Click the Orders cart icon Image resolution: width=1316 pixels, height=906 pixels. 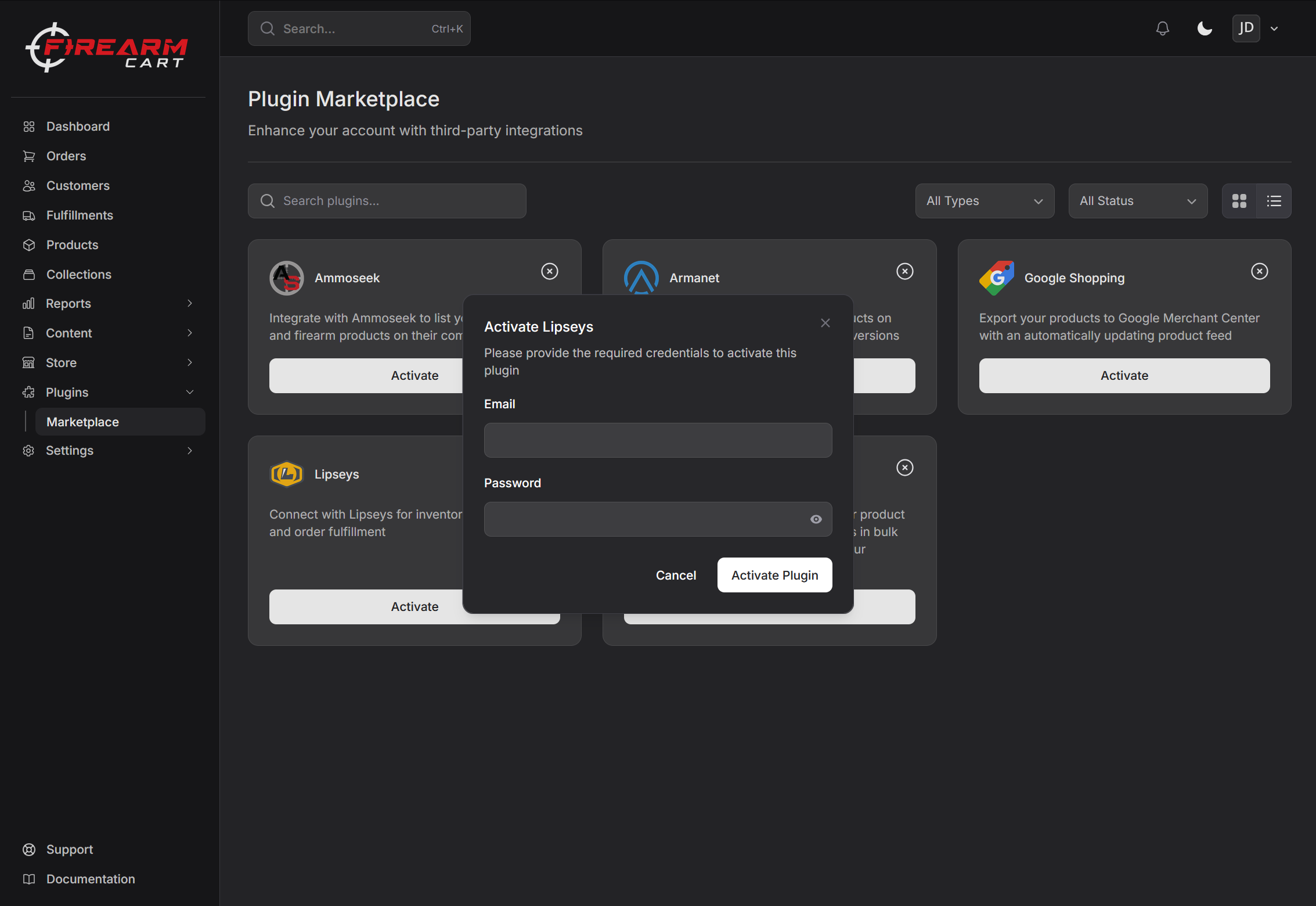tap(29, 156)
